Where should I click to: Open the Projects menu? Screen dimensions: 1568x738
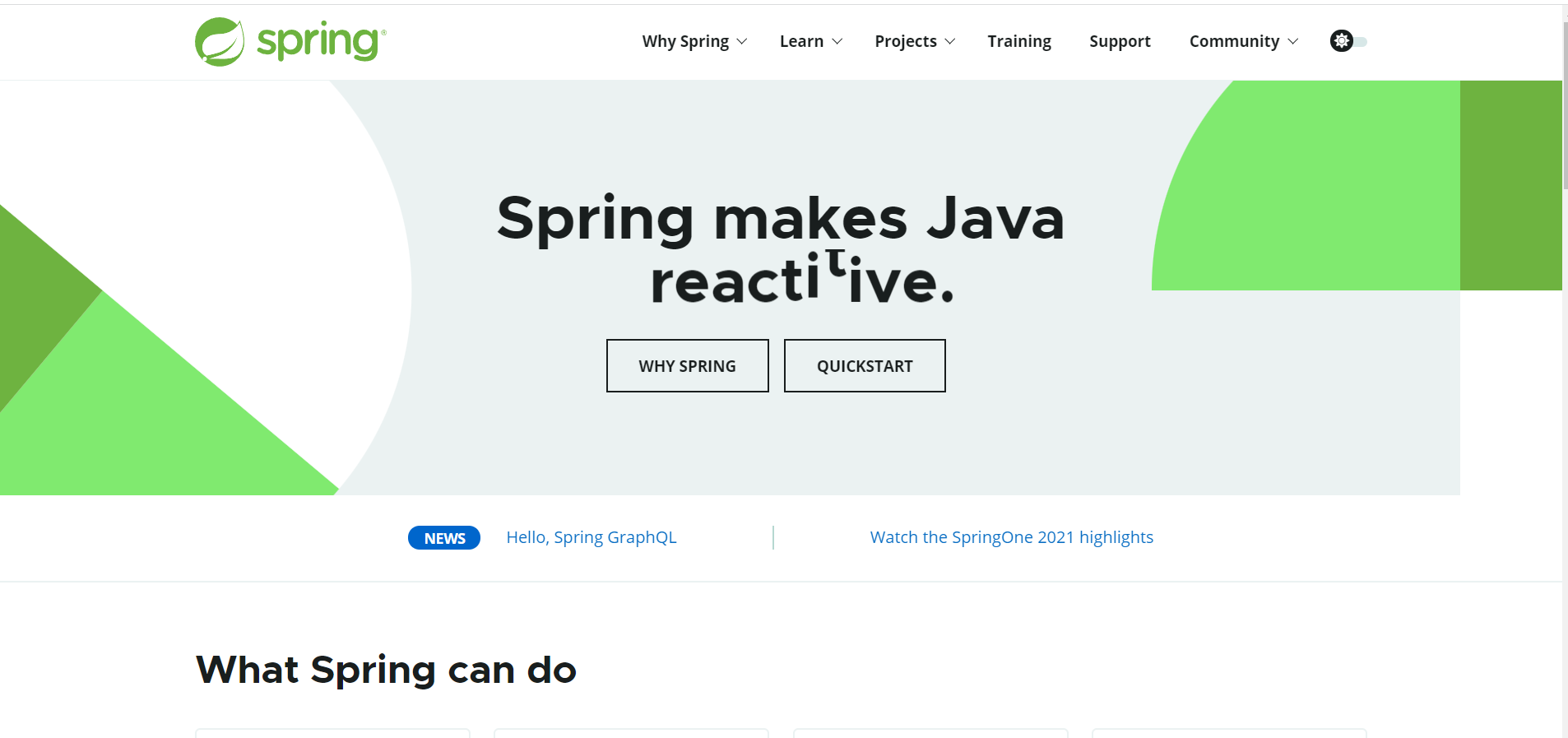click(x=906, y=41)
